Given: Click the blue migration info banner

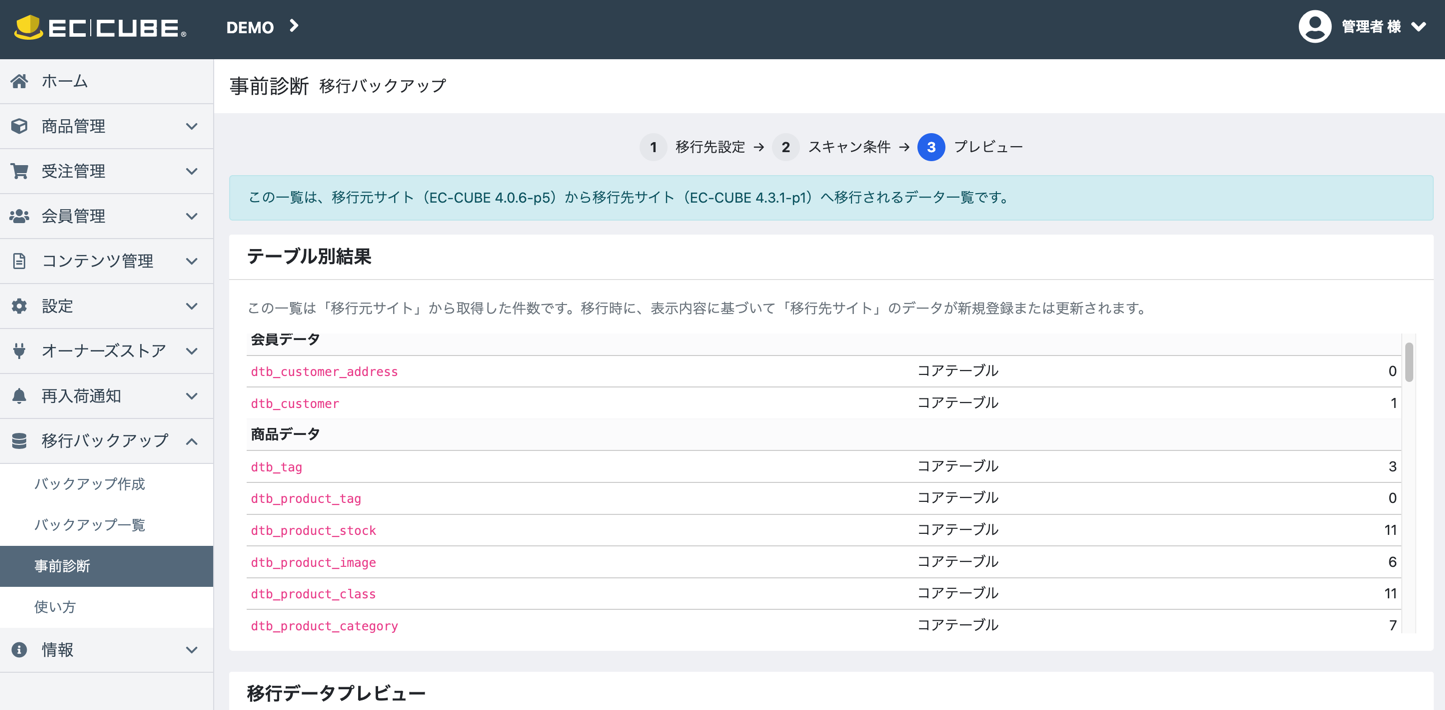Looking at the screenshot, I should 831,198.
